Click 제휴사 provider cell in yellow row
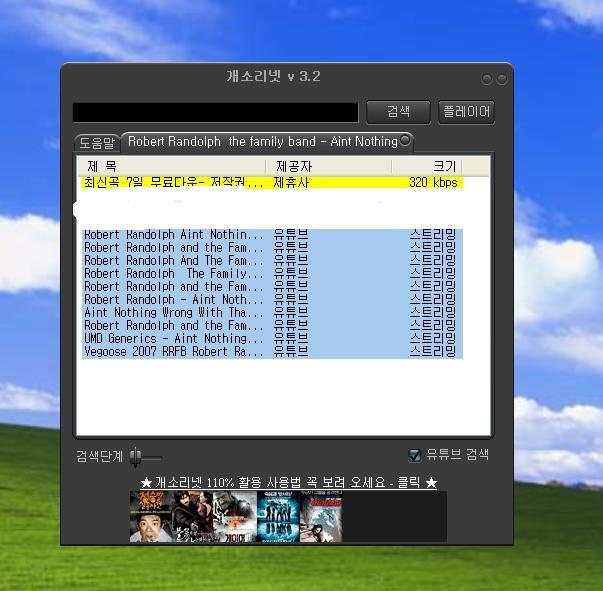 tap(291, 182)
